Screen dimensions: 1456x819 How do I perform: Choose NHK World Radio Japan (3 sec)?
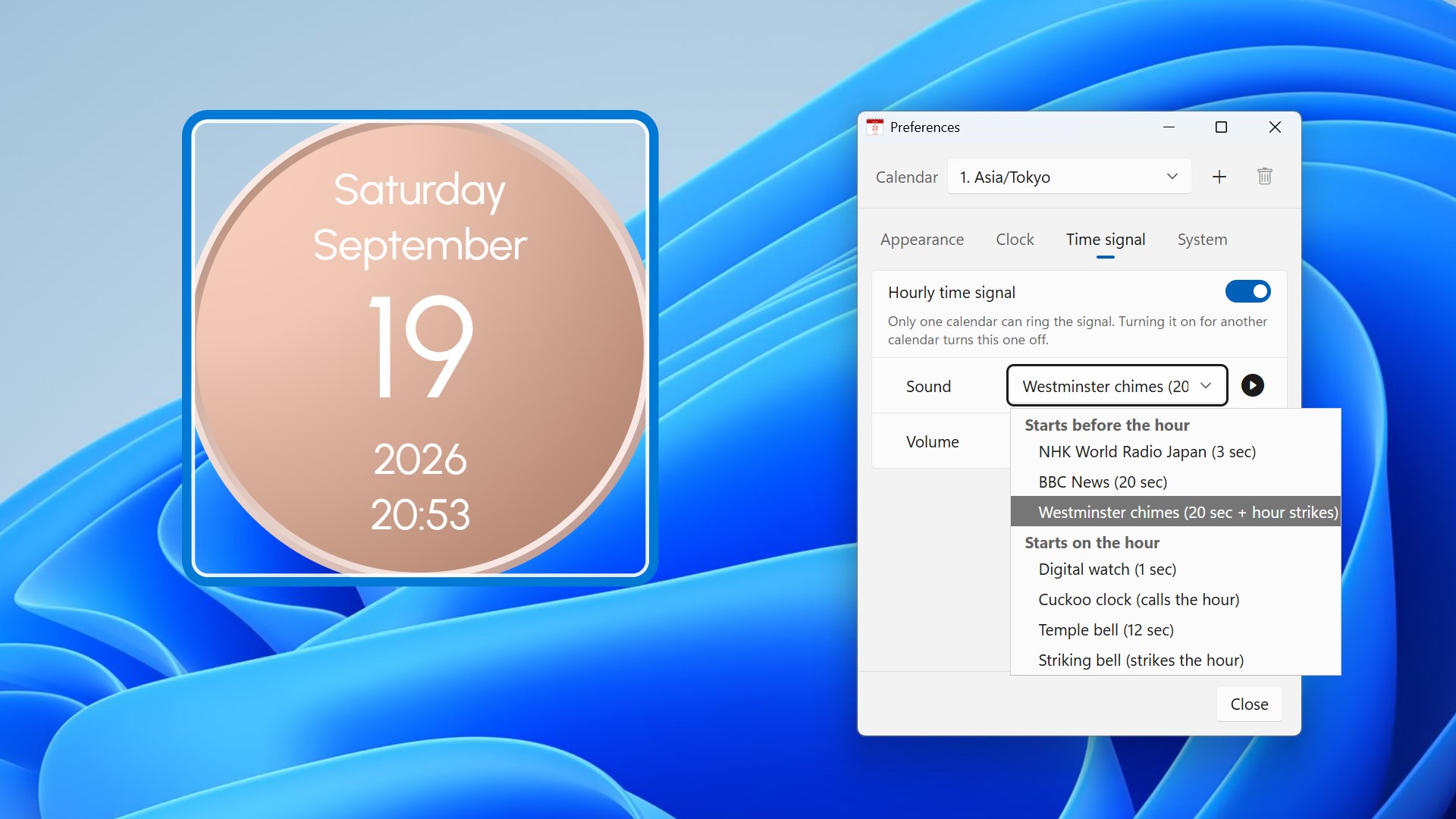[1175, 452]
